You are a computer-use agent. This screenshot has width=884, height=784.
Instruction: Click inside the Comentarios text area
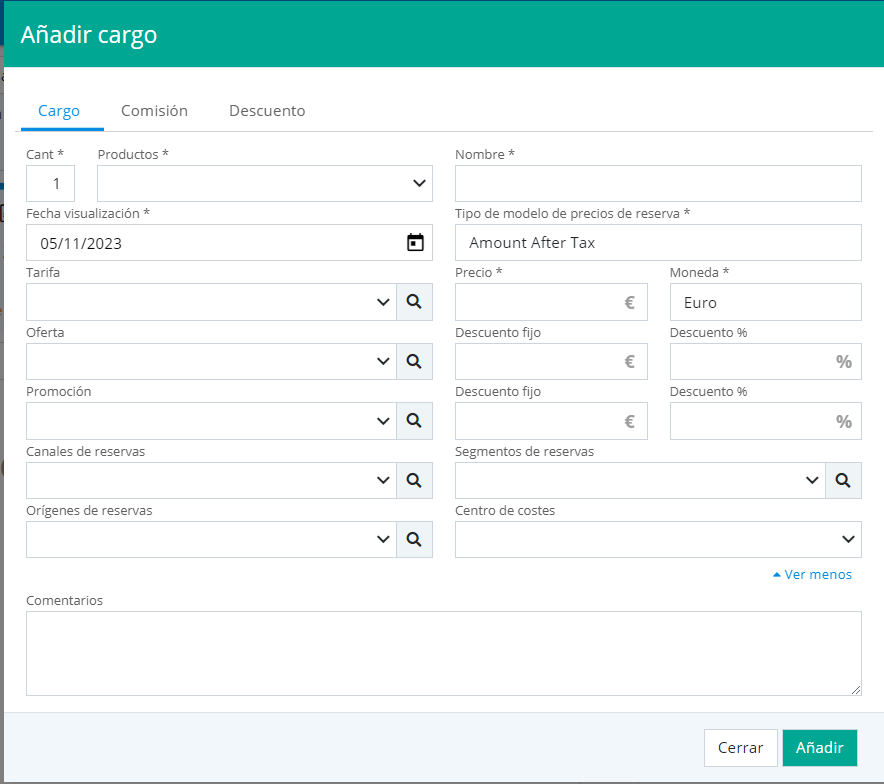[x=443, y=652]
